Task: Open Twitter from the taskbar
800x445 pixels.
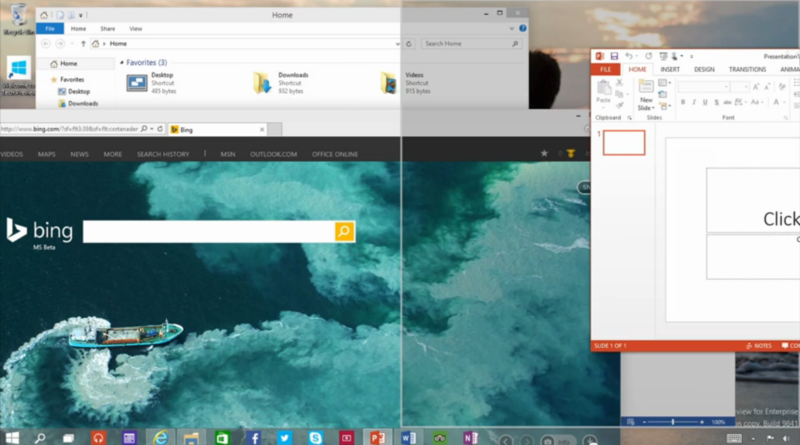Action: 284,438
